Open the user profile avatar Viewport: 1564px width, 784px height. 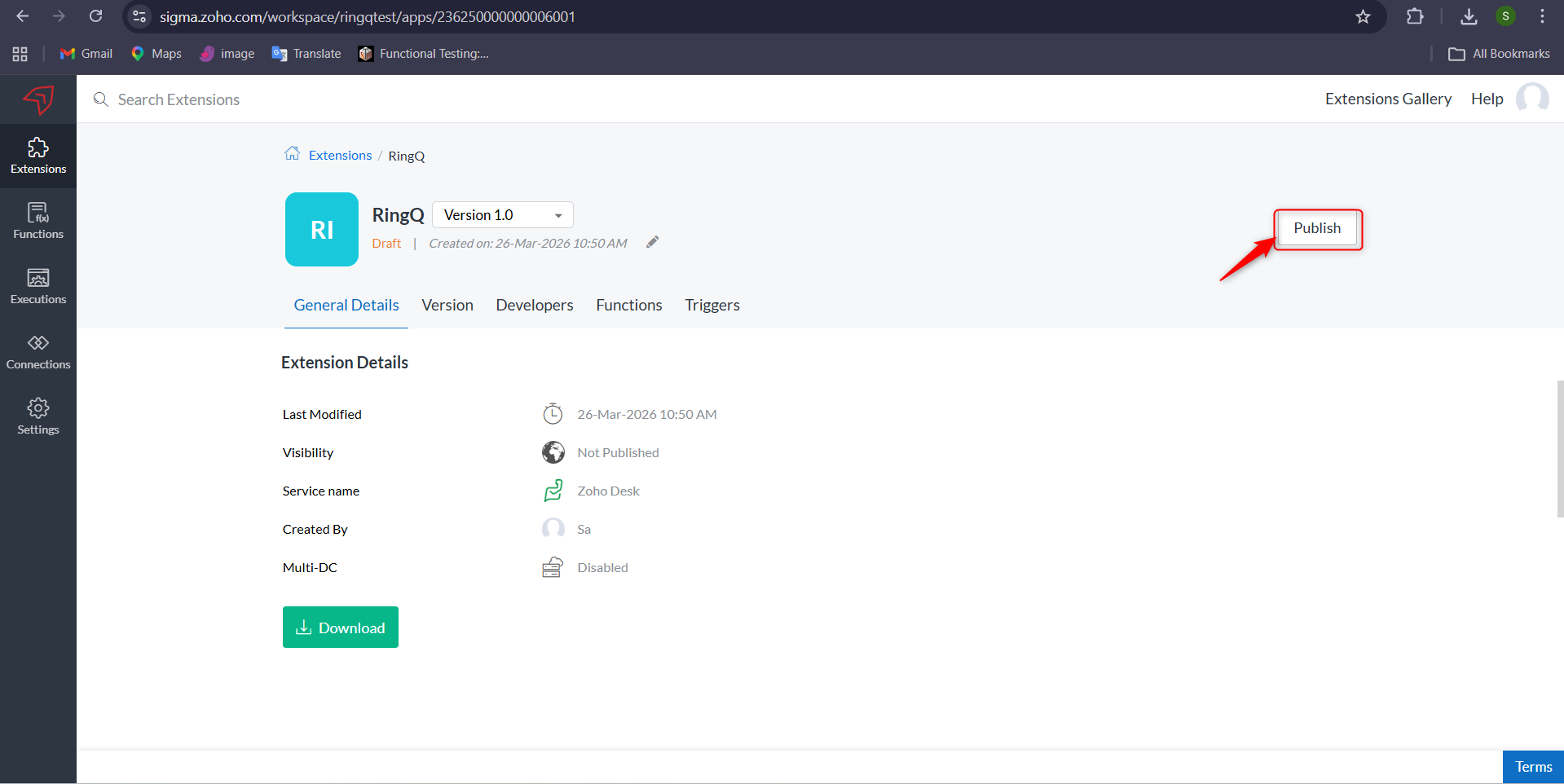1532,99
